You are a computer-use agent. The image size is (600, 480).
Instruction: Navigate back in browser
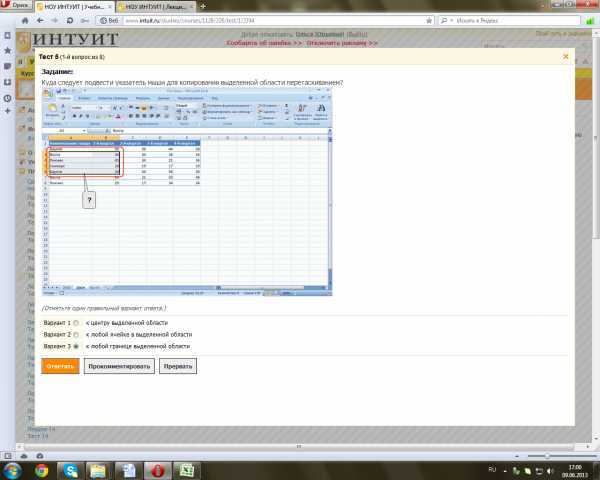(x=40, y=20)
